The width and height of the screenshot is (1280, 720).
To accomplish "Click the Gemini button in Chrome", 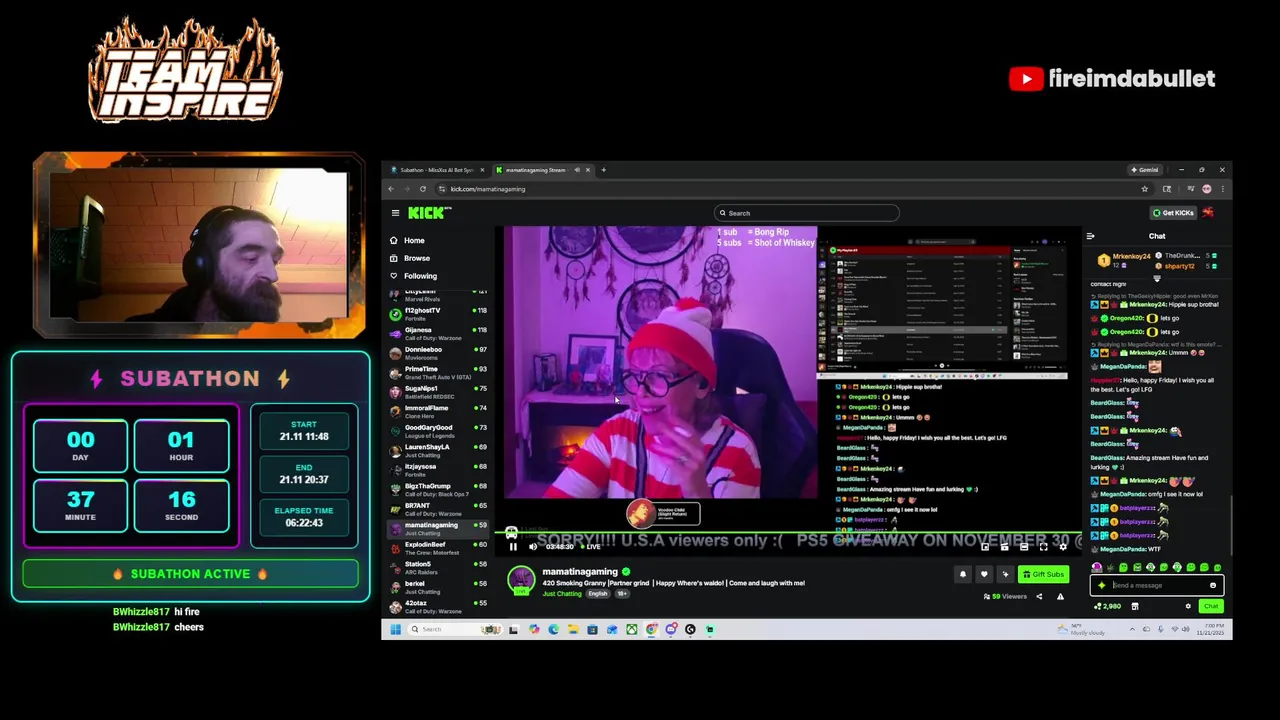I will (1146, 170).
